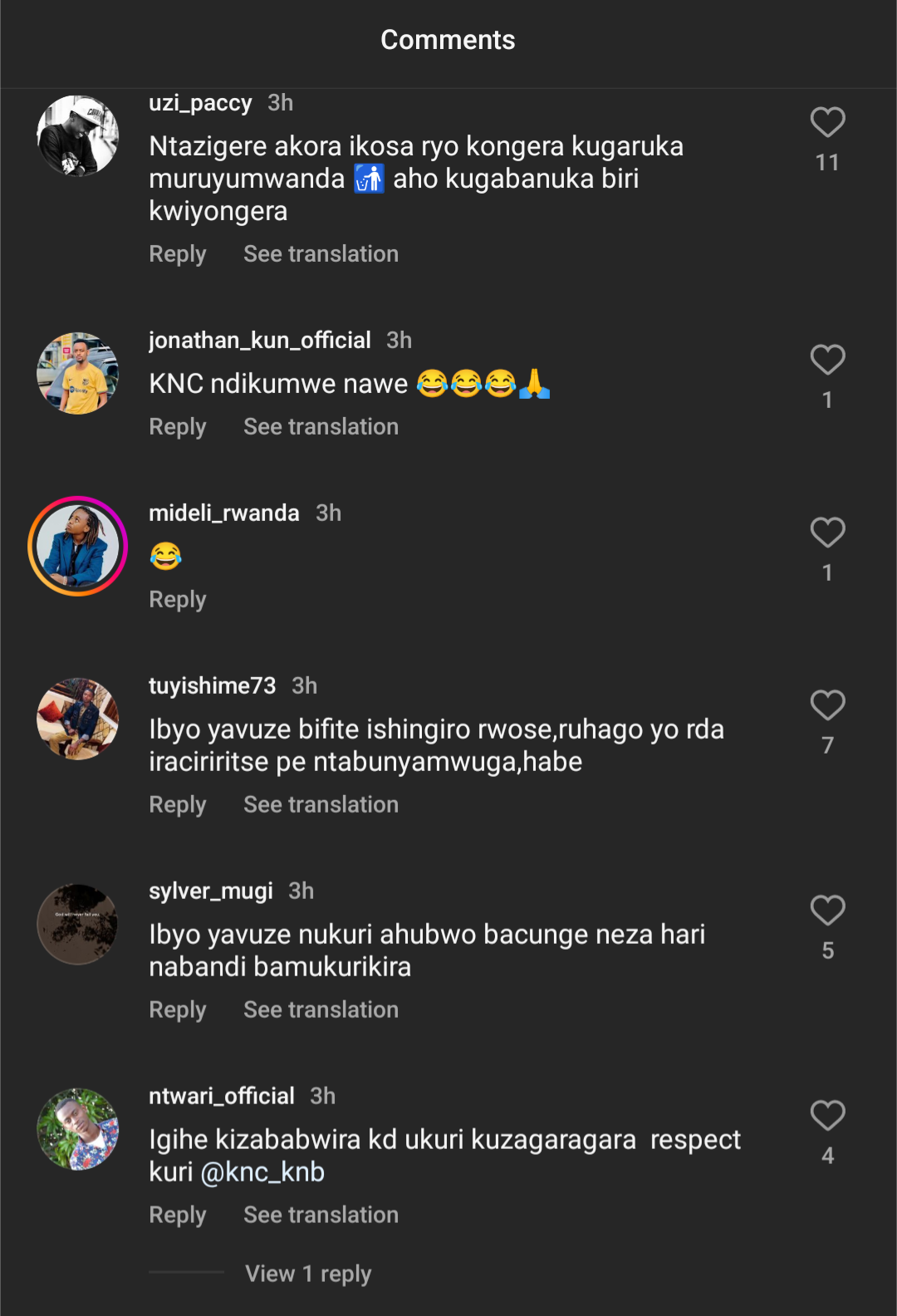Viewport: 897px width, 1316px height.
Task: Tap sylver_mugi's dark avatar
Action: coord(78,925)
